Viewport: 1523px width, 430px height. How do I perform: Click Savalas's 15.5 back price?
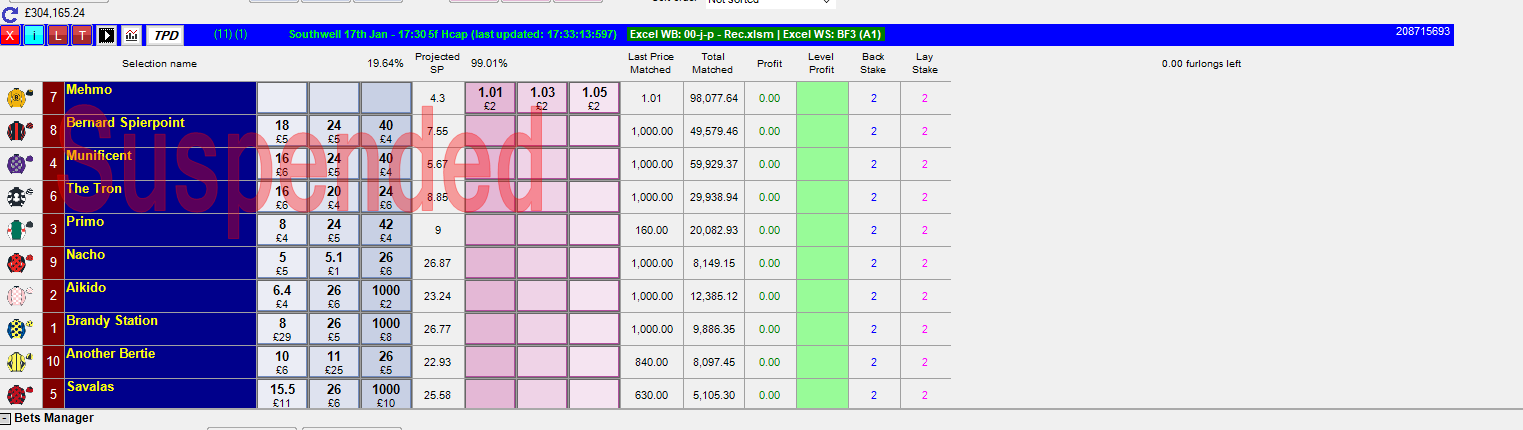coord(282,395)
